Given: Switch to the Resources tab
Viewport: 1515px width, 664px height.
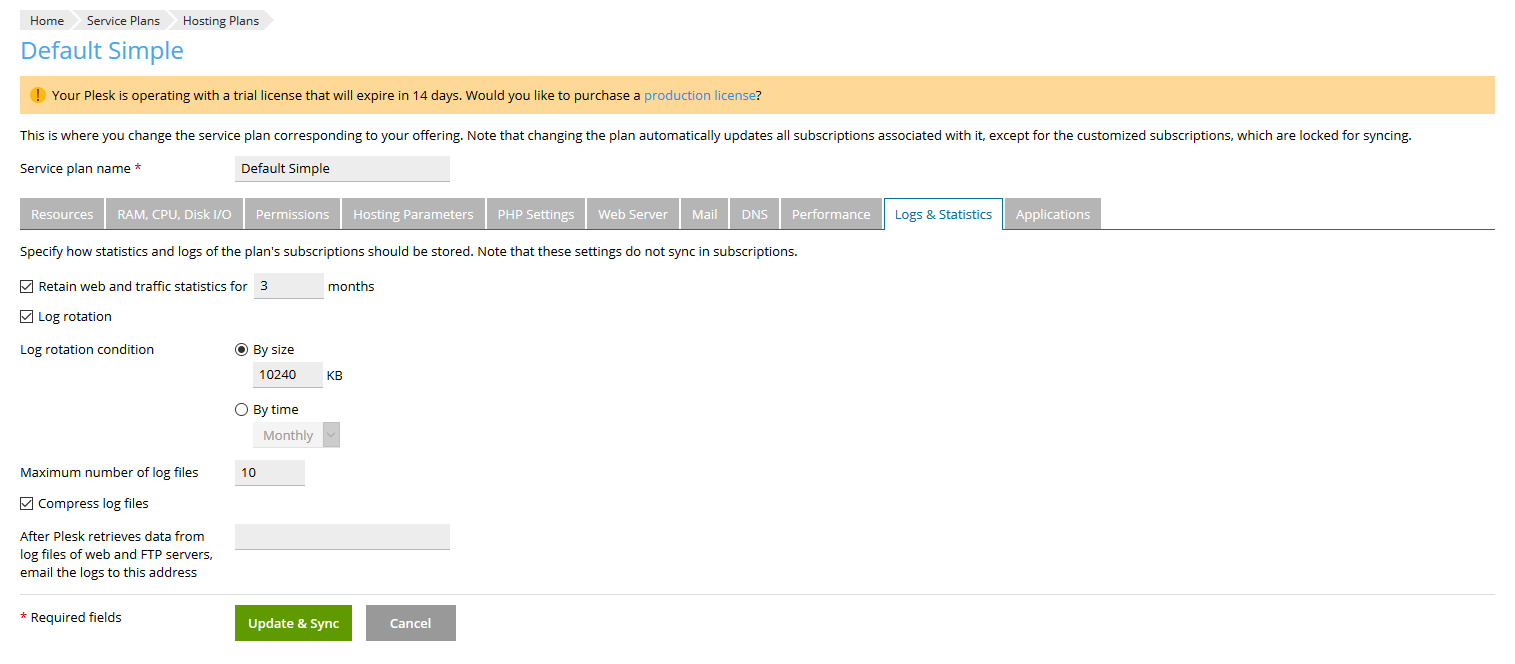Looking at the screenshot, I should (x=62, y=214).
